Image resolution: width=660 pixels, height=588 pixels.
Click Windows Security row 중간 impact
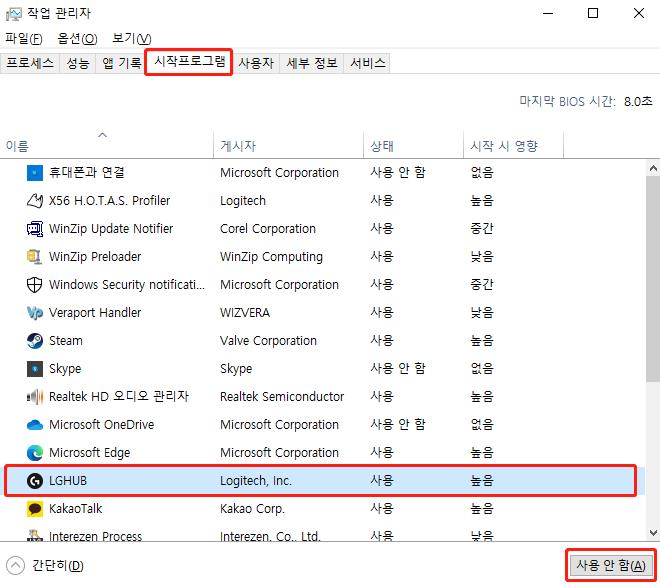pyautogui.click(x=482, y=285)
